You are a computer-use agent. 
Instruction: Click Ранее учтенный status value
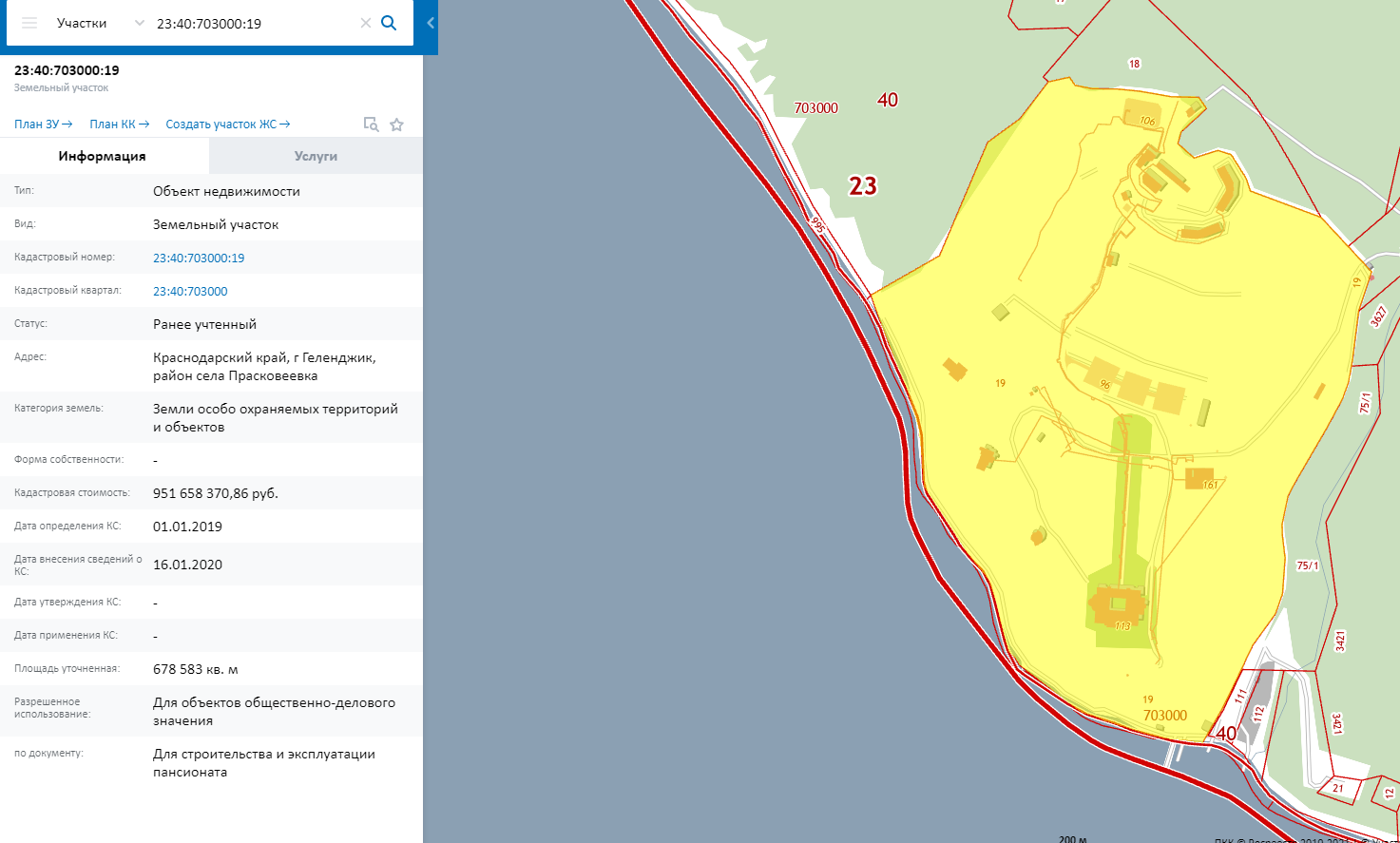[204, 324]
